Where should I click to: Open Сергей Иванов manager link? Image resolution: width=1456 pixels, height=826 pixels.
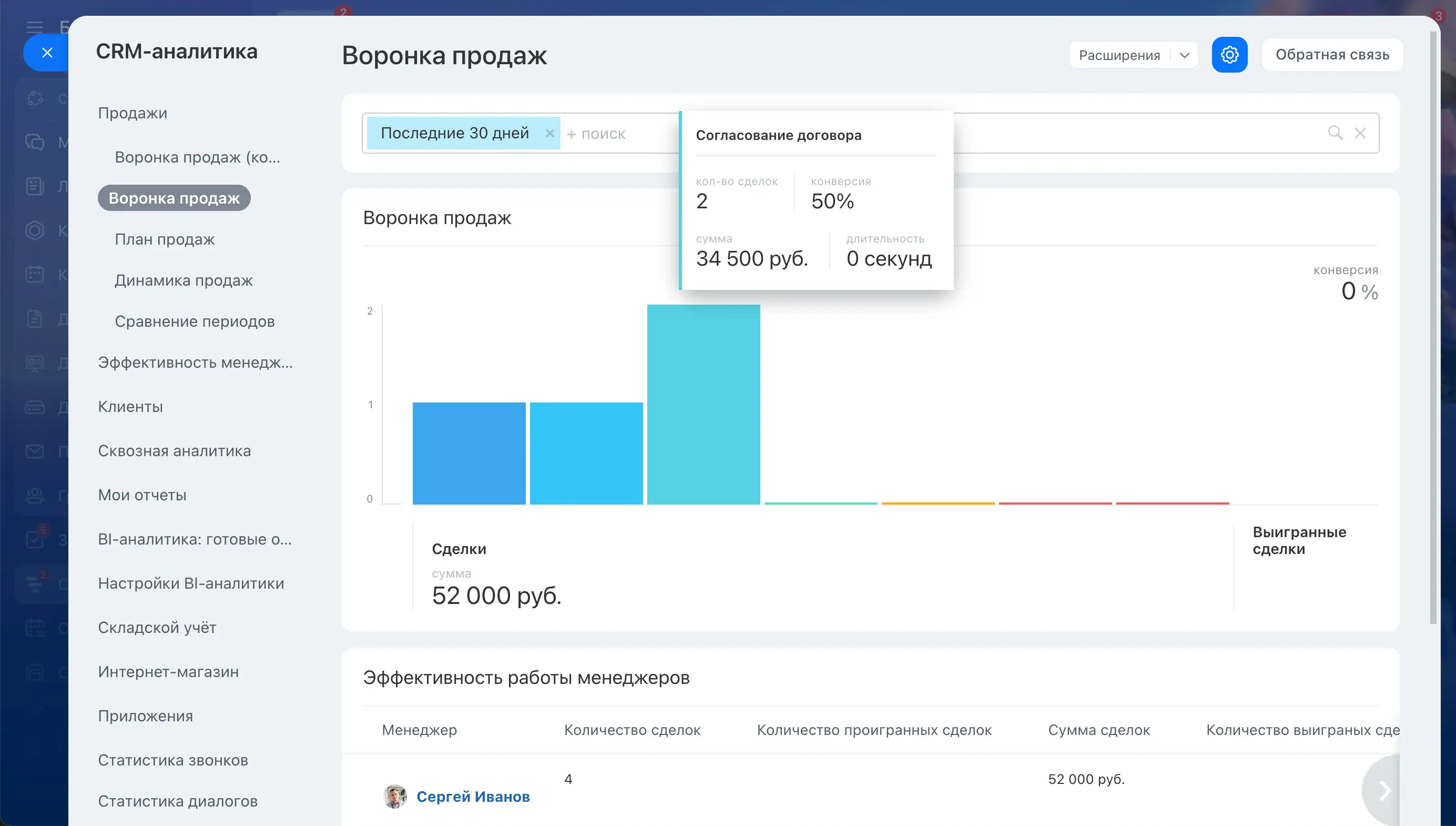coord(473,796)
